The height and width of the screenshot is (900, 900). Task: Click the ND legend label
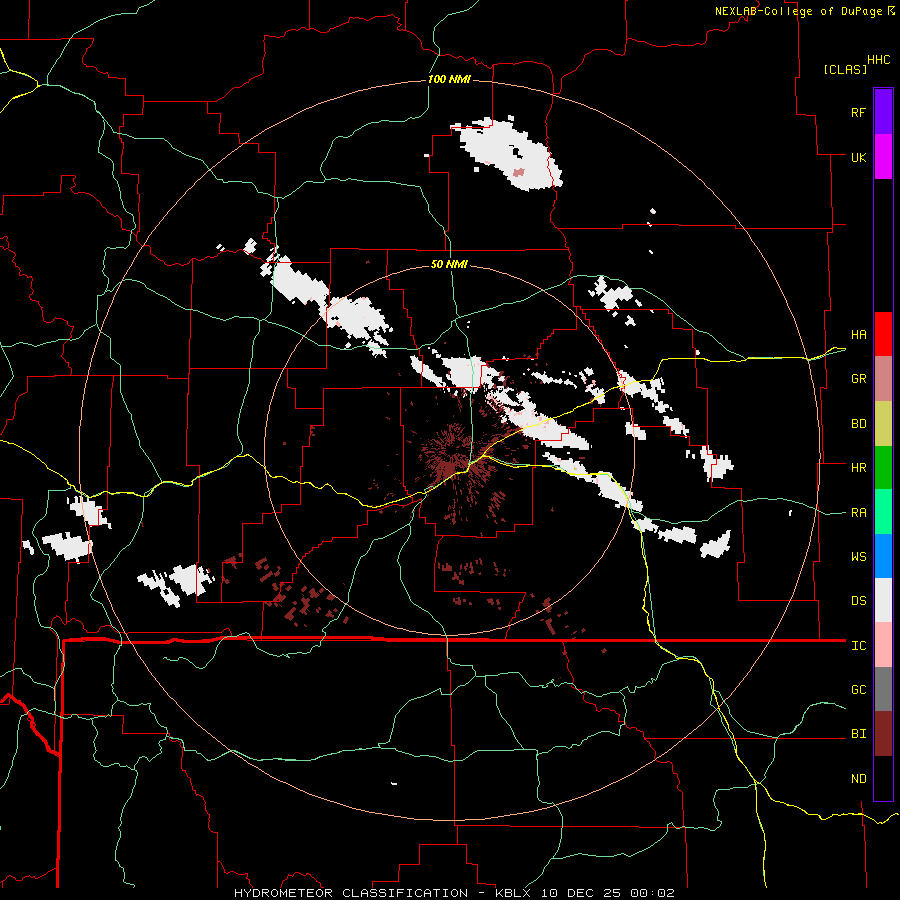(x=858, y=779)
